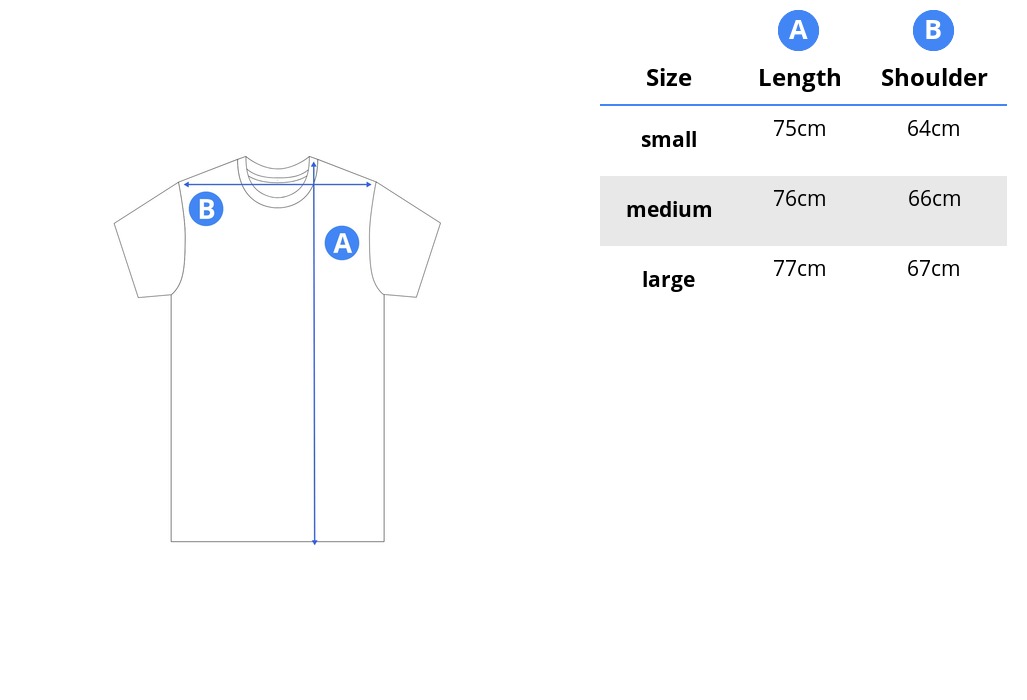
Task: Click the 64cm shoulder value
Action: point(933,128)
